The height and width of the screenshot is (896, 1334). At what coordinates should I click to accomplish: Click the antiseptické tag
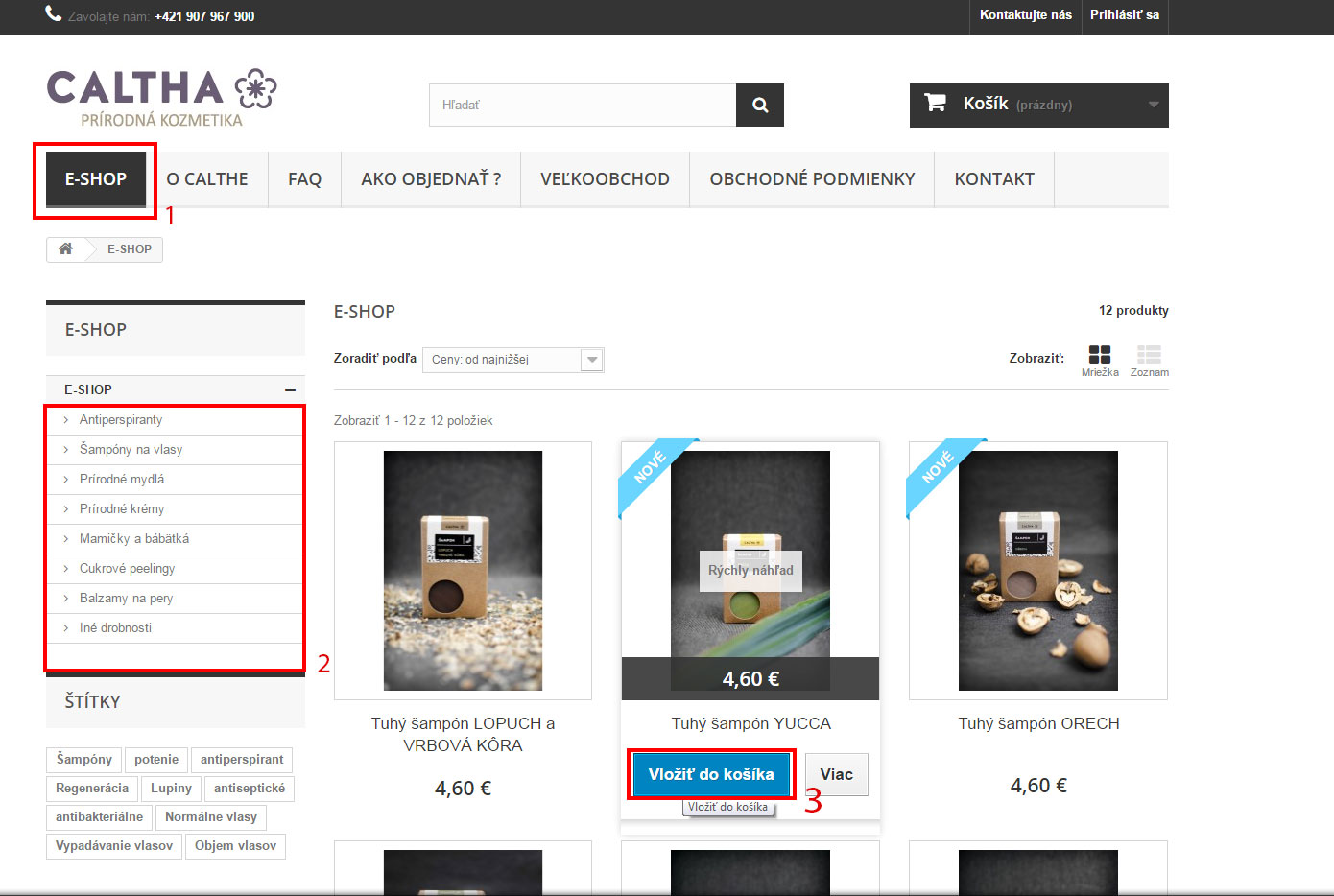pyautogui.click(x=250, y=789)
